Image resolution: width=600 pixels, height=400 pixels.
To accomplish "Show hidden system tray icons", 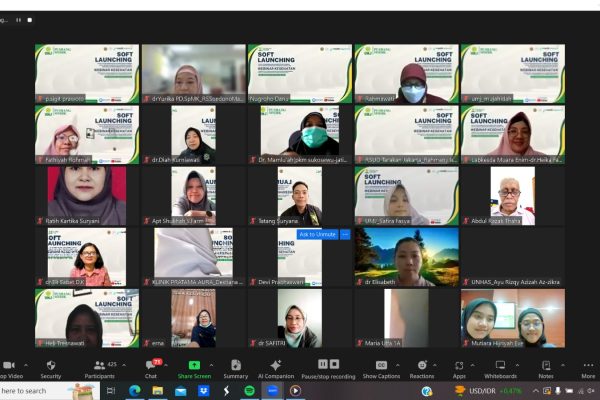I will coord(536,391).
